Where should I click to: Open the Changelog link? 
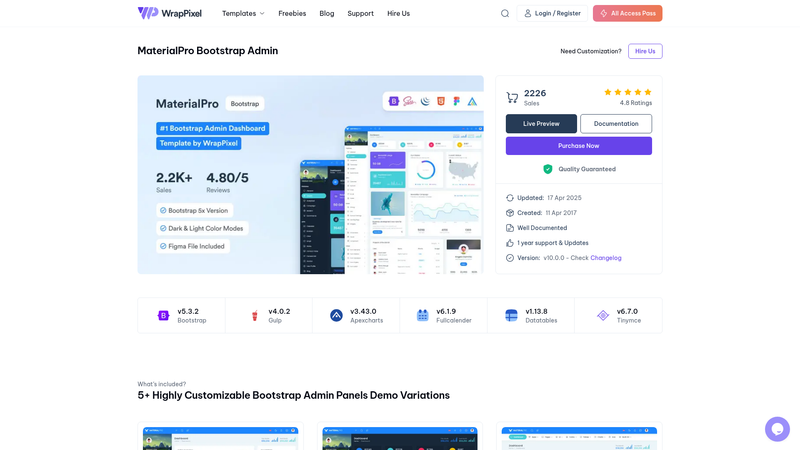[606, 258]
